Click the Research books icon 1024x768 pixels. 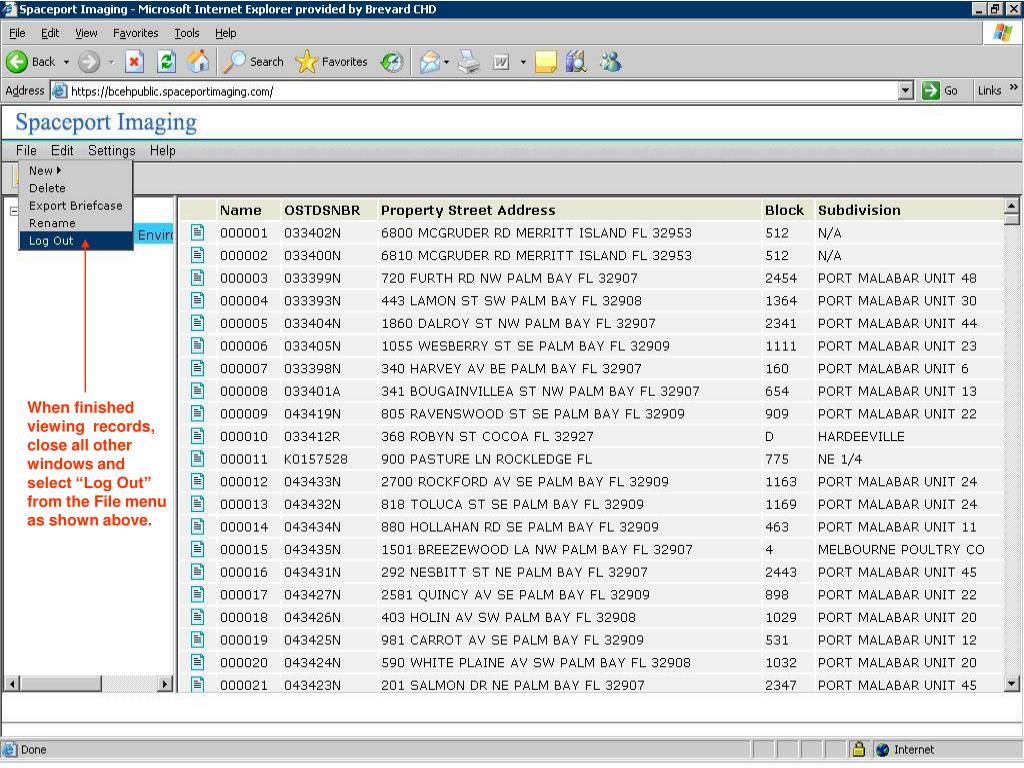tap(576, 62)
